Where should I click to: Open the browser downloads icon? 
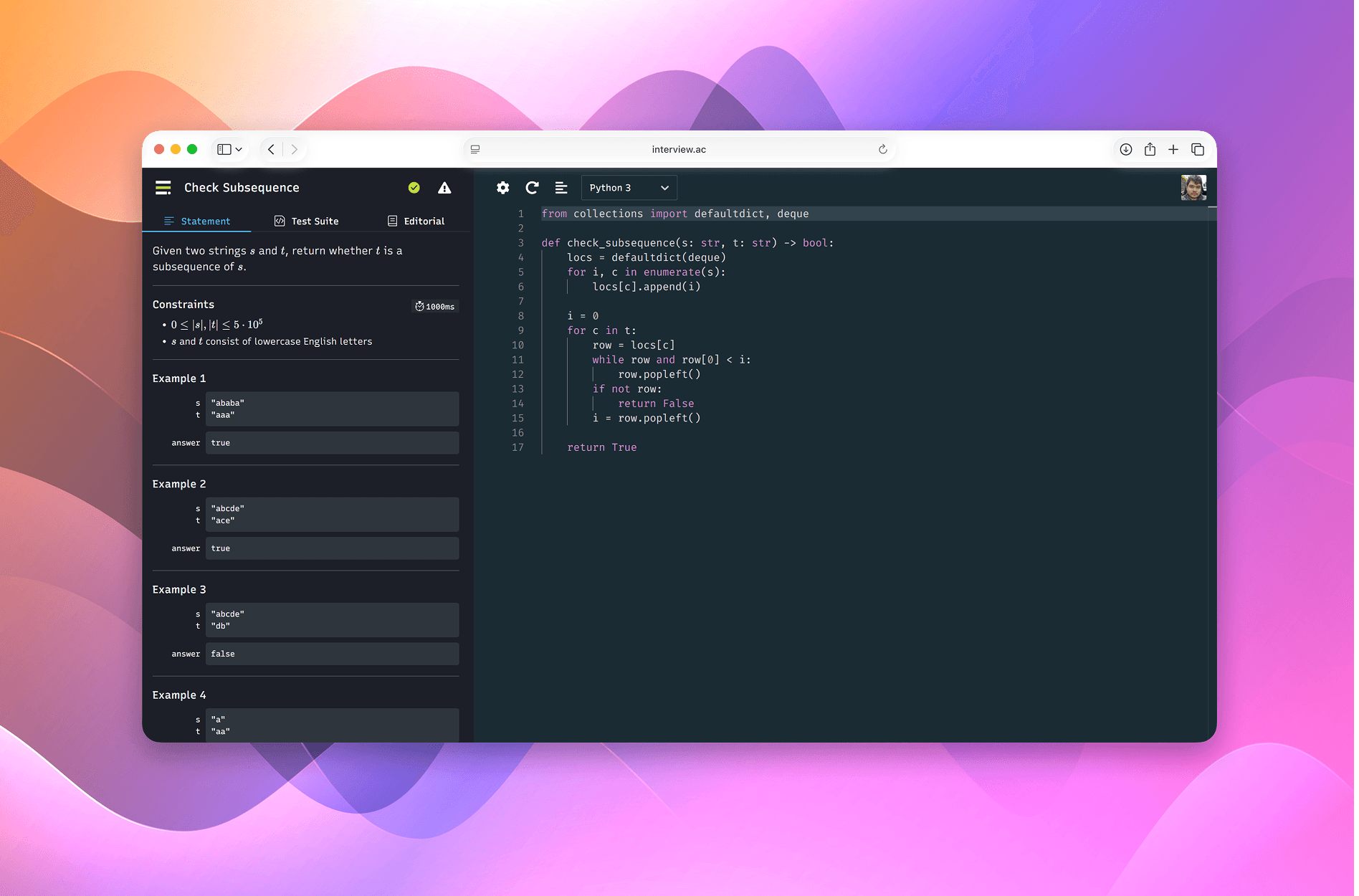[1126, 149]
